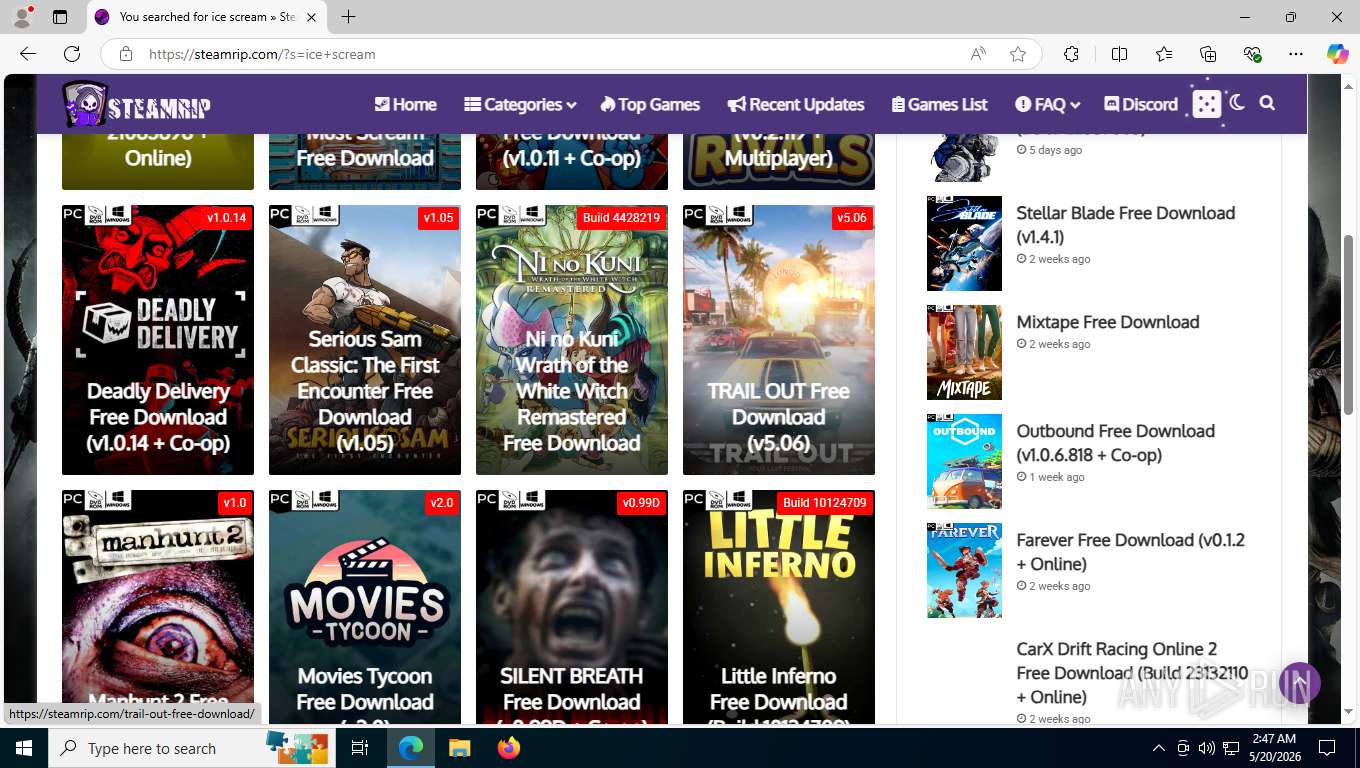The height and width of the screenshot is (768, 1360).
Task: Open Task View on taskbar
Action: (x=361, y=748)
